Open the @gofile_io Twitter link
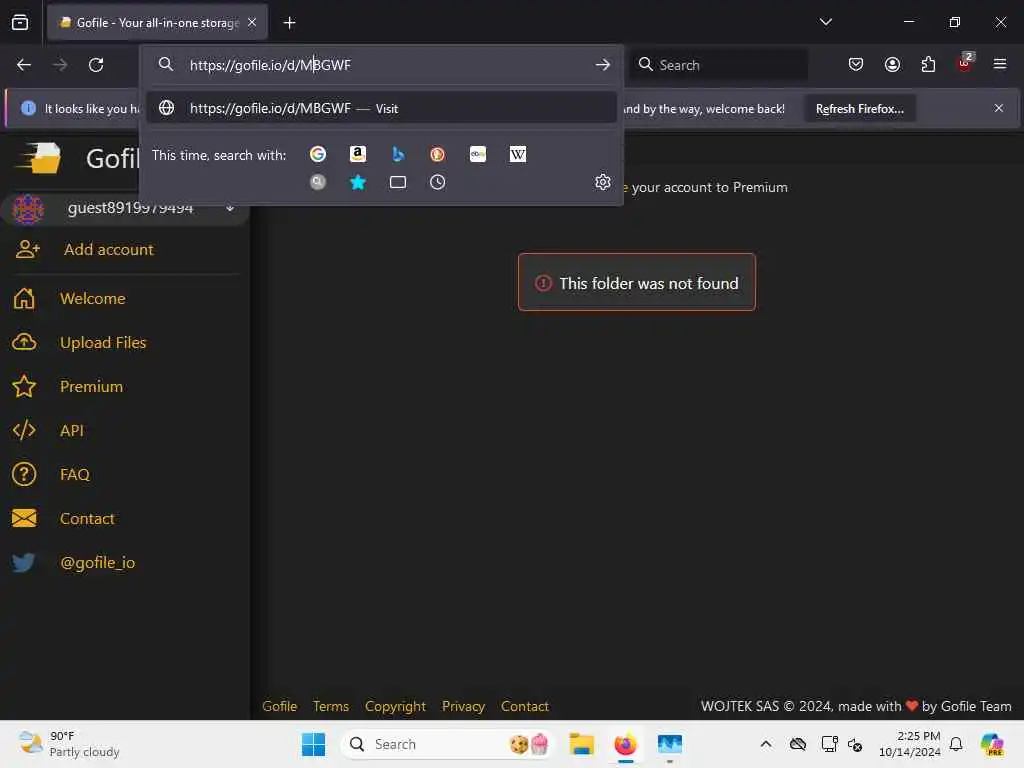 pyautogui.click(x=98, y=562)
